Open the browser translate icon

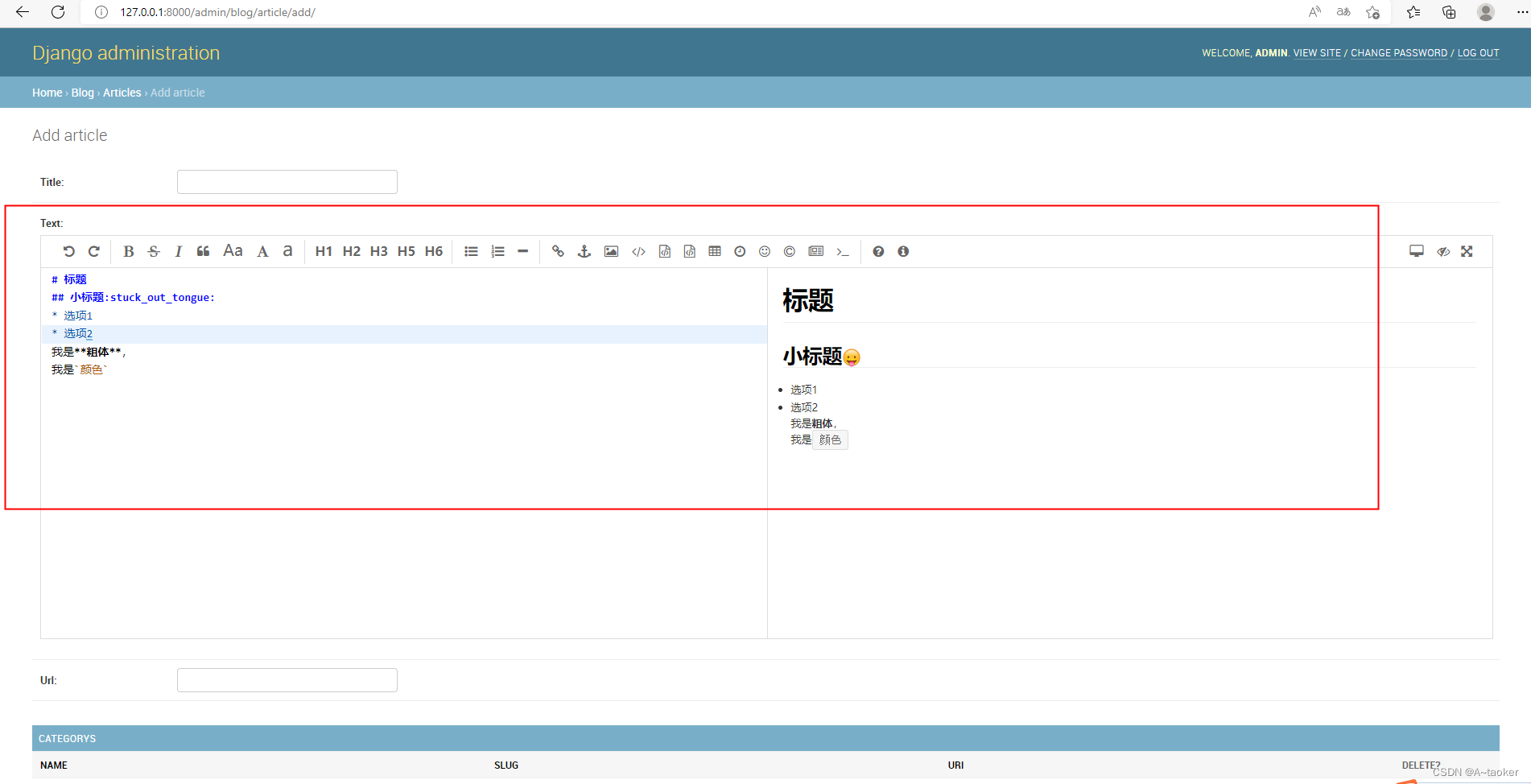1343,12
